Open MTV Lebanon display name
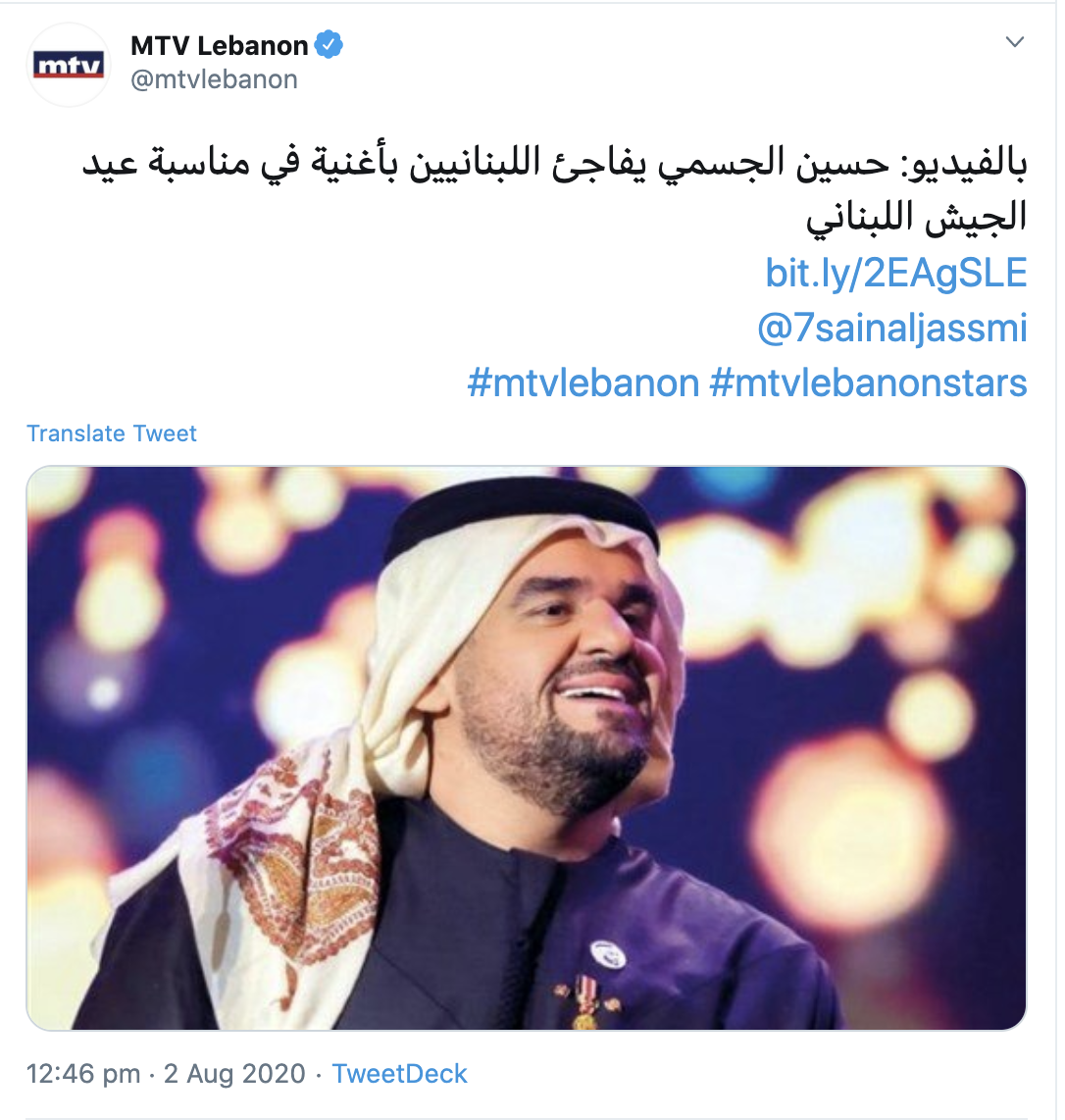1065x1120 pixels. pos(220,46)
